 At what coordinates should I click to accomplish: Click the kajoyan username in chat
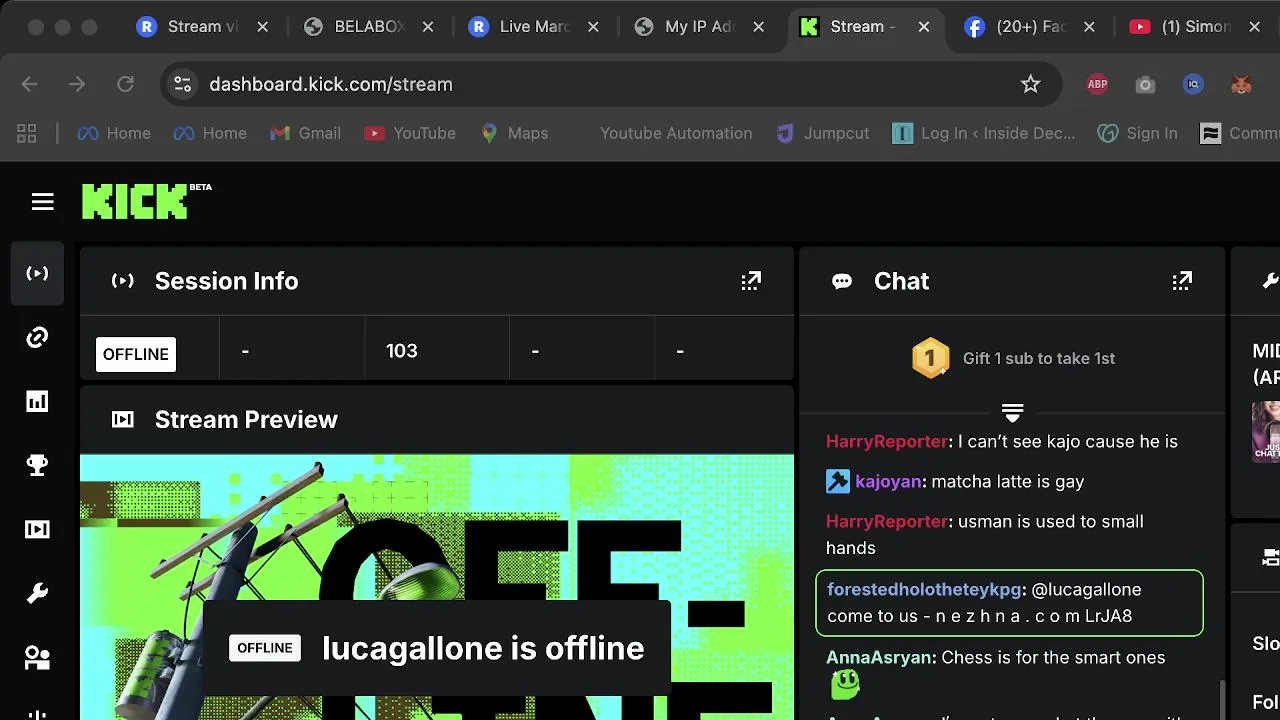(888, 481)
